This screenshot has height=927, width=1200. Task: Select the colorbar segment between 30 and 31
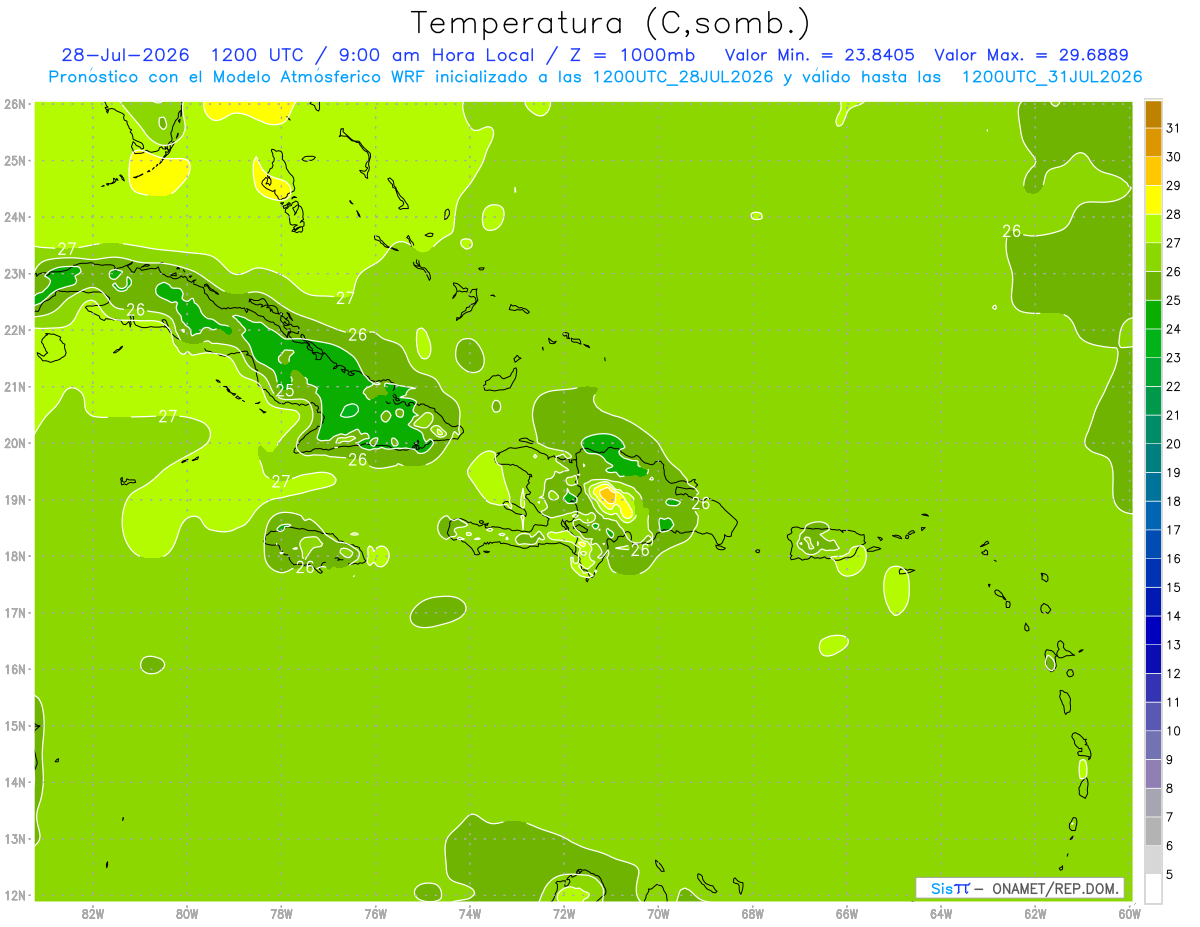pos(1153,142)
